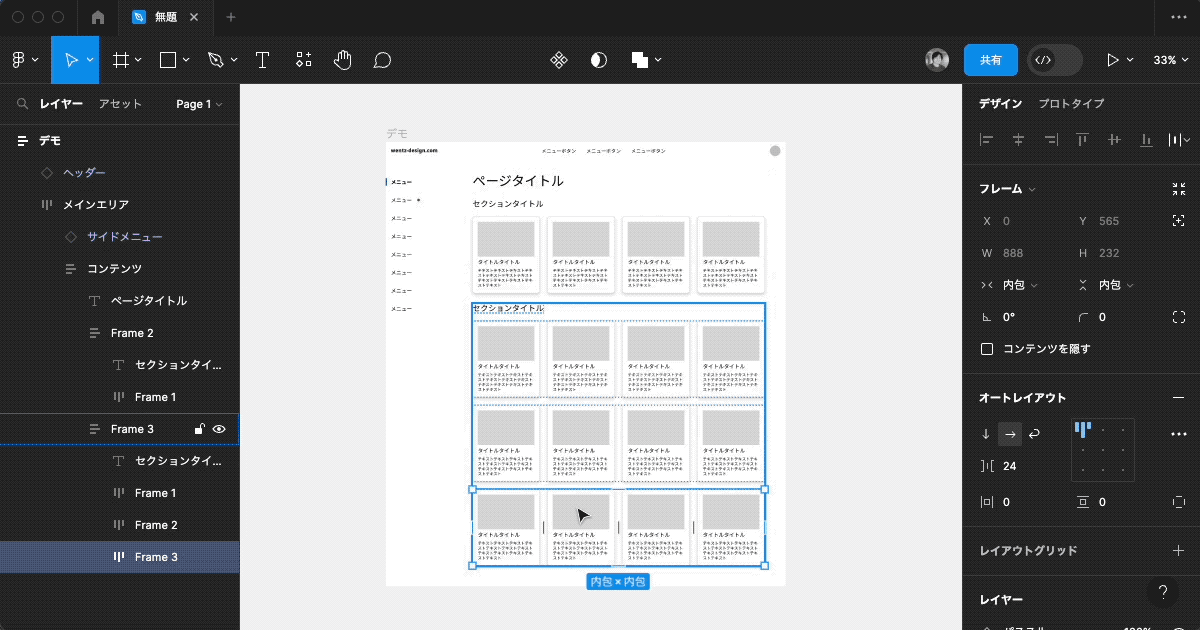Open the Figma main menu icon

point(19,60)
